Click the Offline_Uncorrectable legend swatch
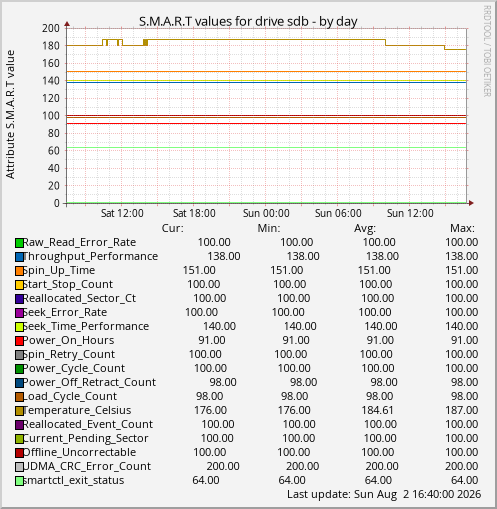This screenshot has width=497, height=509. pyautogui.click(x=19, y=453)
